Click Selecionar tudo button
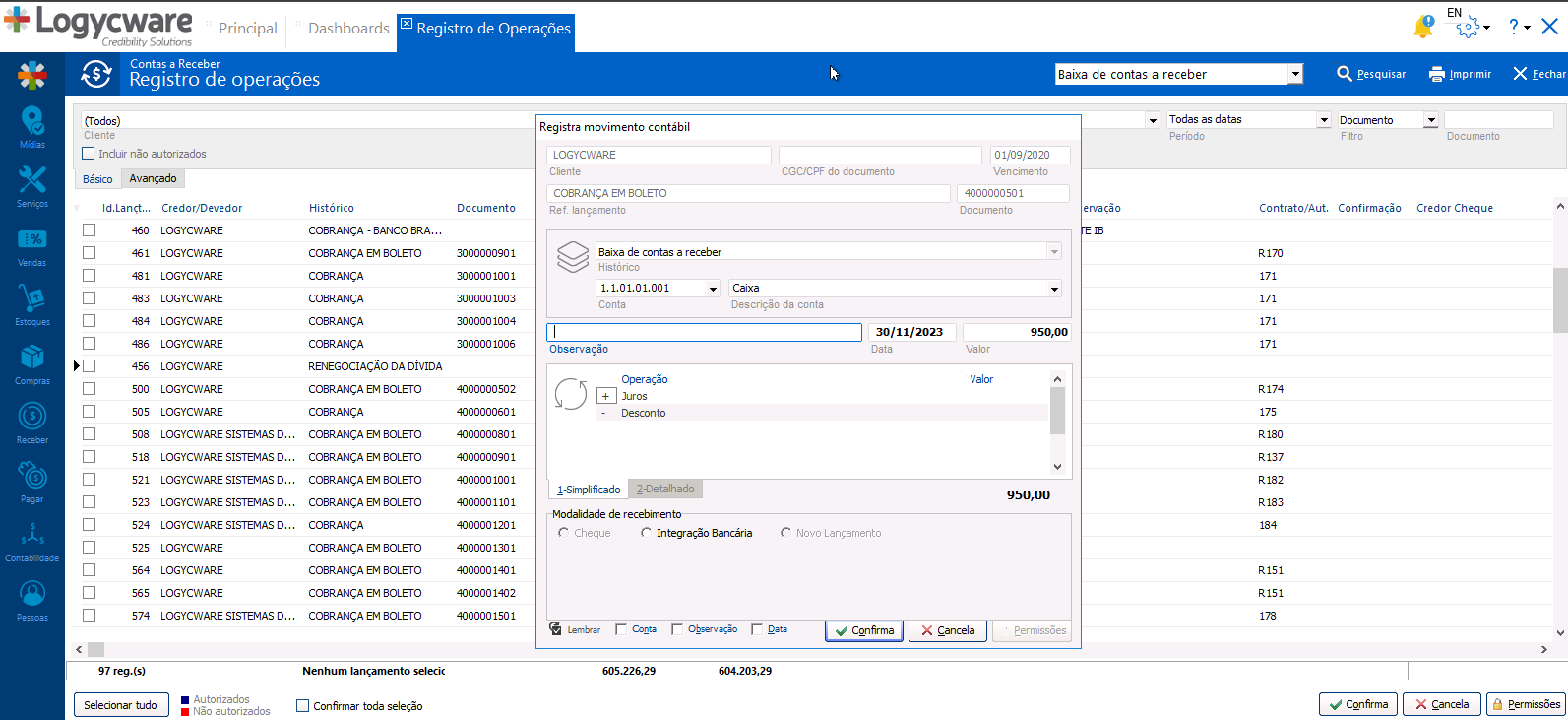This screenshot has width=1568, height=720. [x=120, y=705]
